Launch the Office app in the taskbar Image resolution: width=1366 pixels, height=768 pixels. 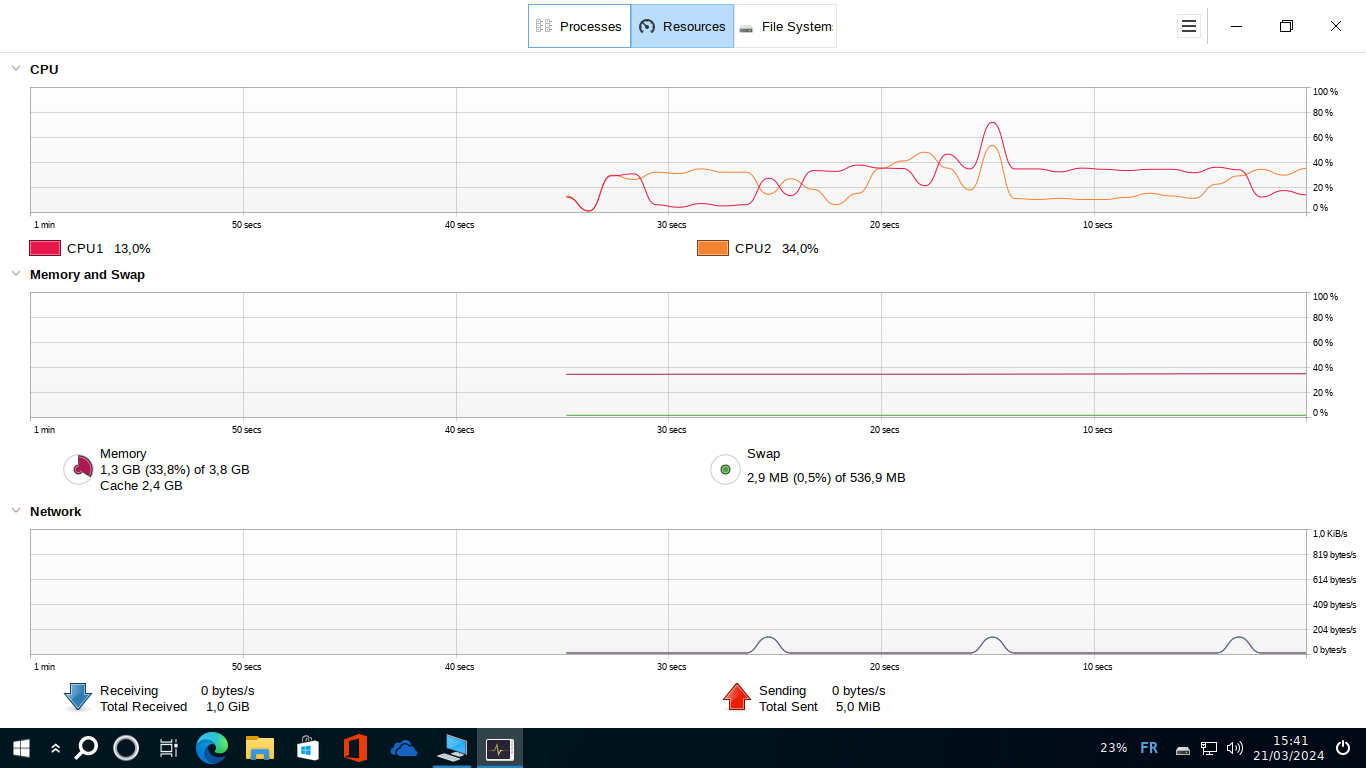tap(355, 748)
